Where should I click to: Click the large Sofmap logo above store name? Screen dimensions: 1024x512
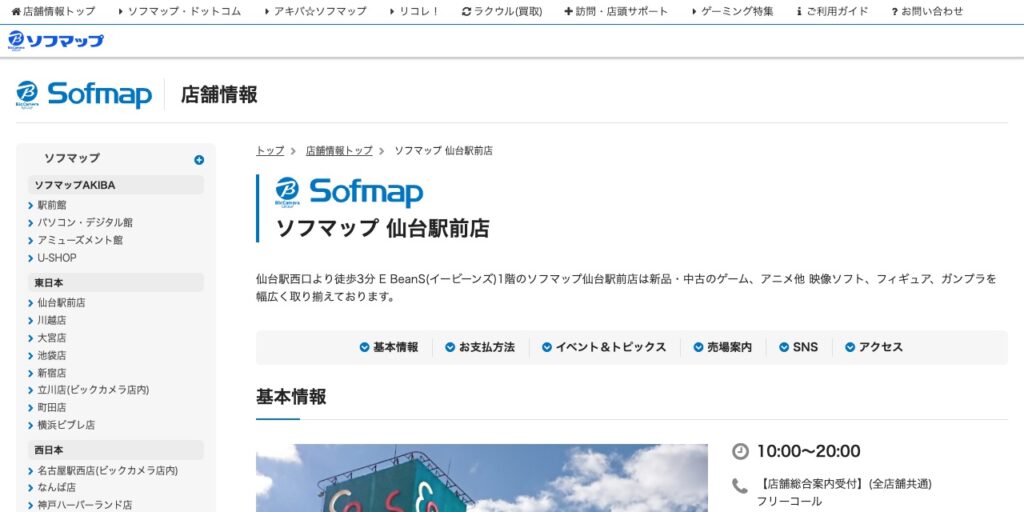point(349,193)
